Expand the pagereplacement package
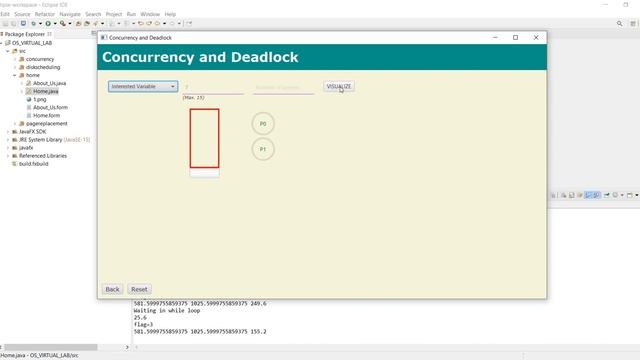Screen dimensions: 640x360 [x=15, y=124]
